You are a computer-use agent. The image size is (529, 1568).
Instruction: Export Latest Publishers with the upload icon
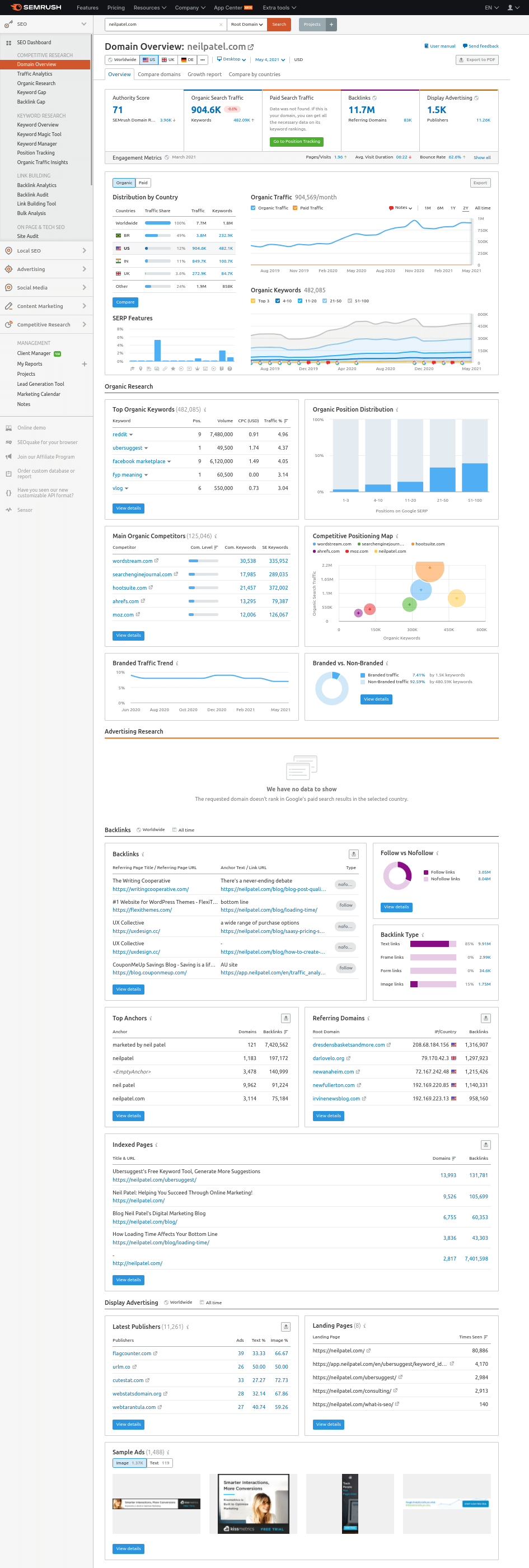285,1327
